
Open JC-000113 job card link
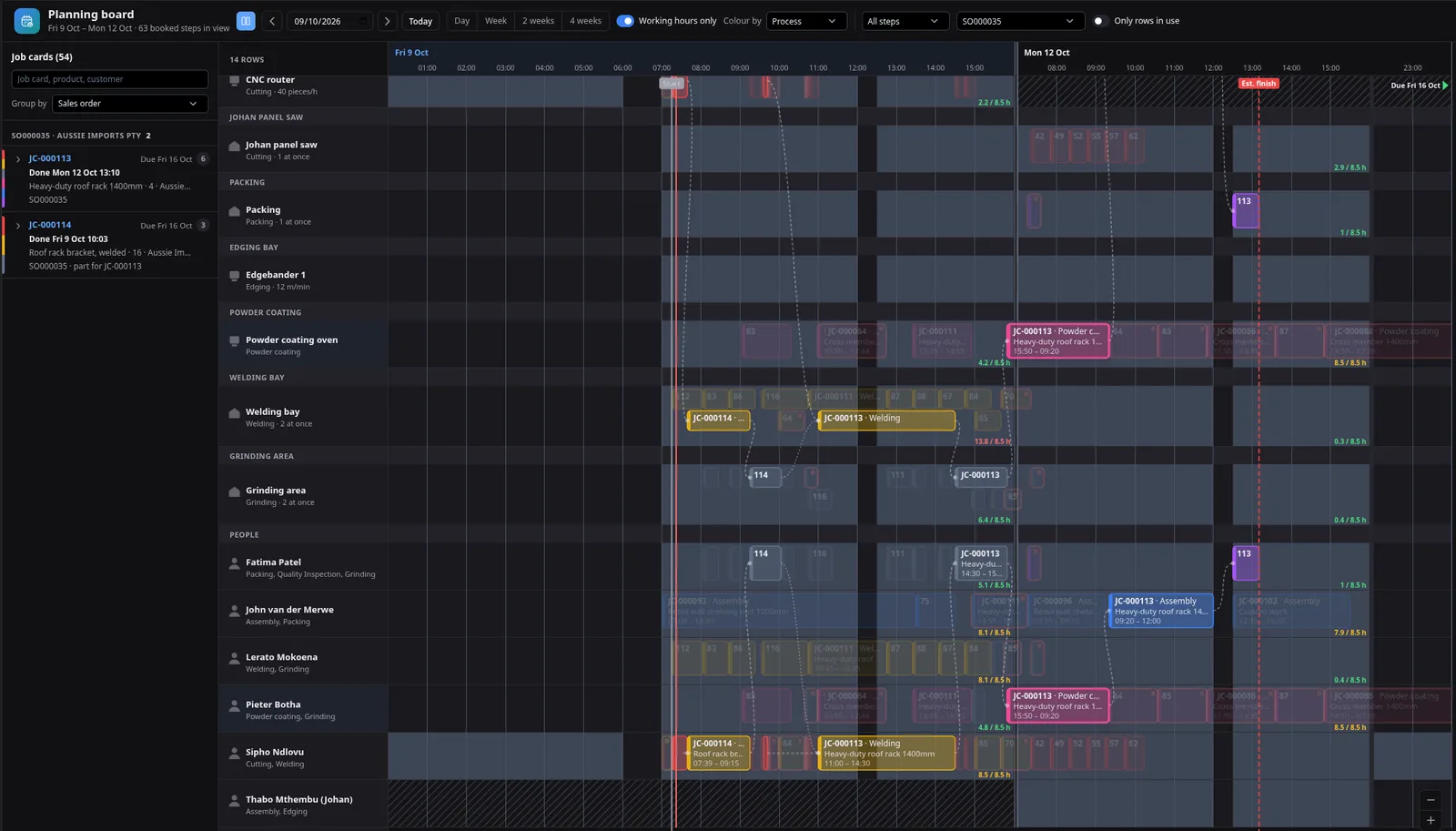pyautogui.click(x=50, y=158)
